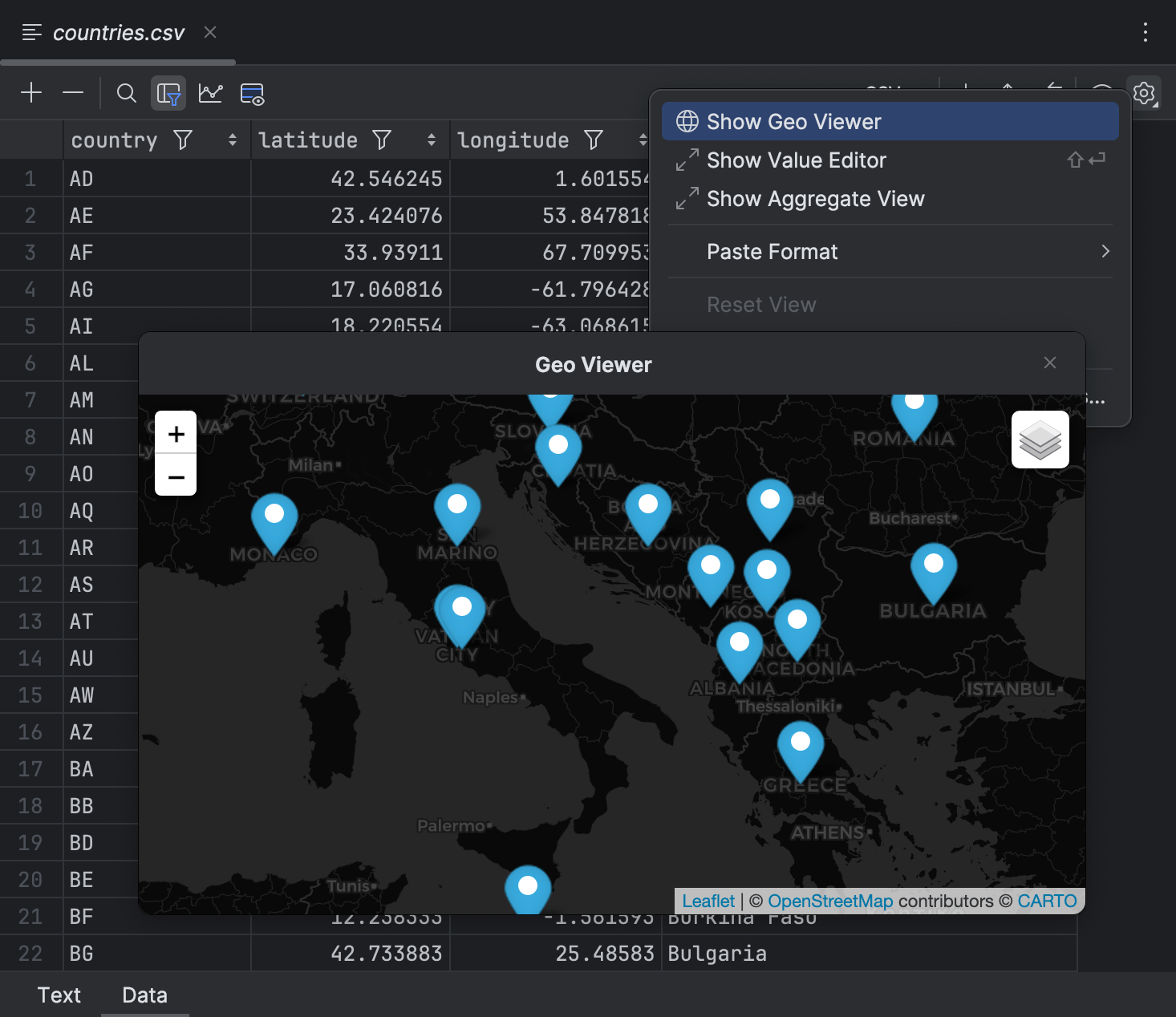The image size is (1176, 1017).
Task: Toggle sort order on the country column
Action: pyautogui.click(x=231, y=140)
